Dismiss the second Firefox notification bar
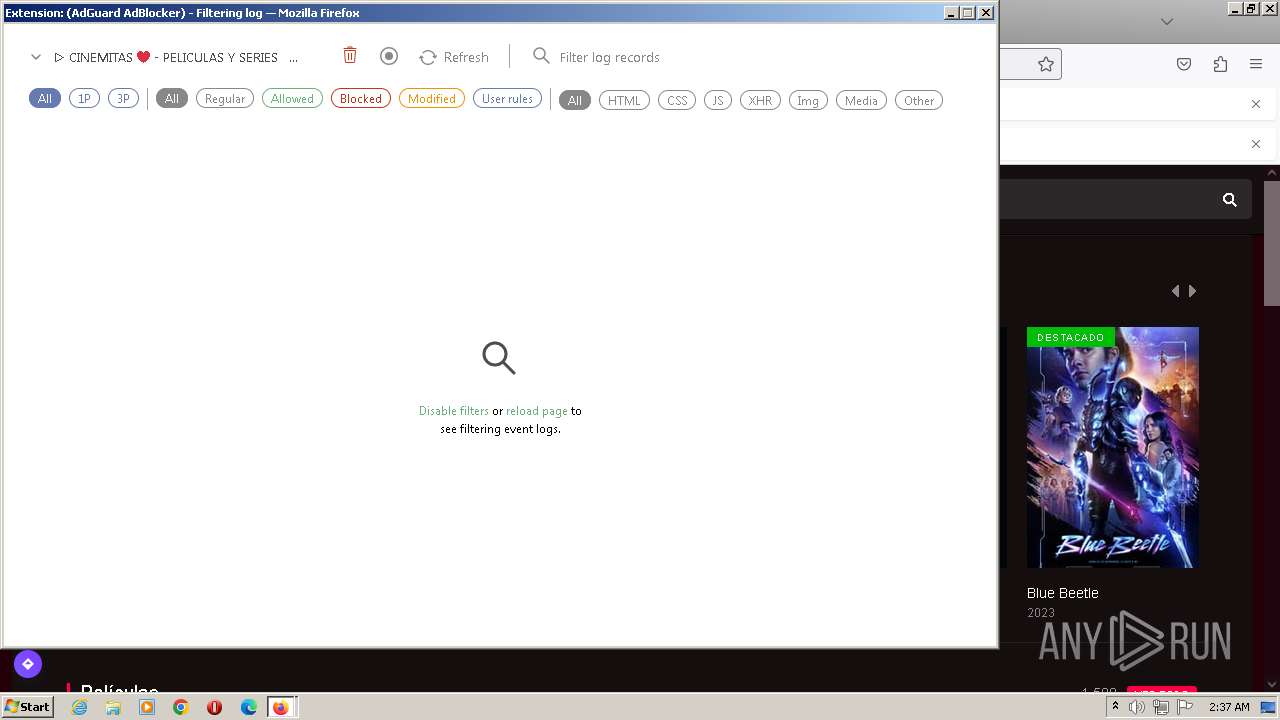Screen dimensions: 1280x720 pos(1256,144)
